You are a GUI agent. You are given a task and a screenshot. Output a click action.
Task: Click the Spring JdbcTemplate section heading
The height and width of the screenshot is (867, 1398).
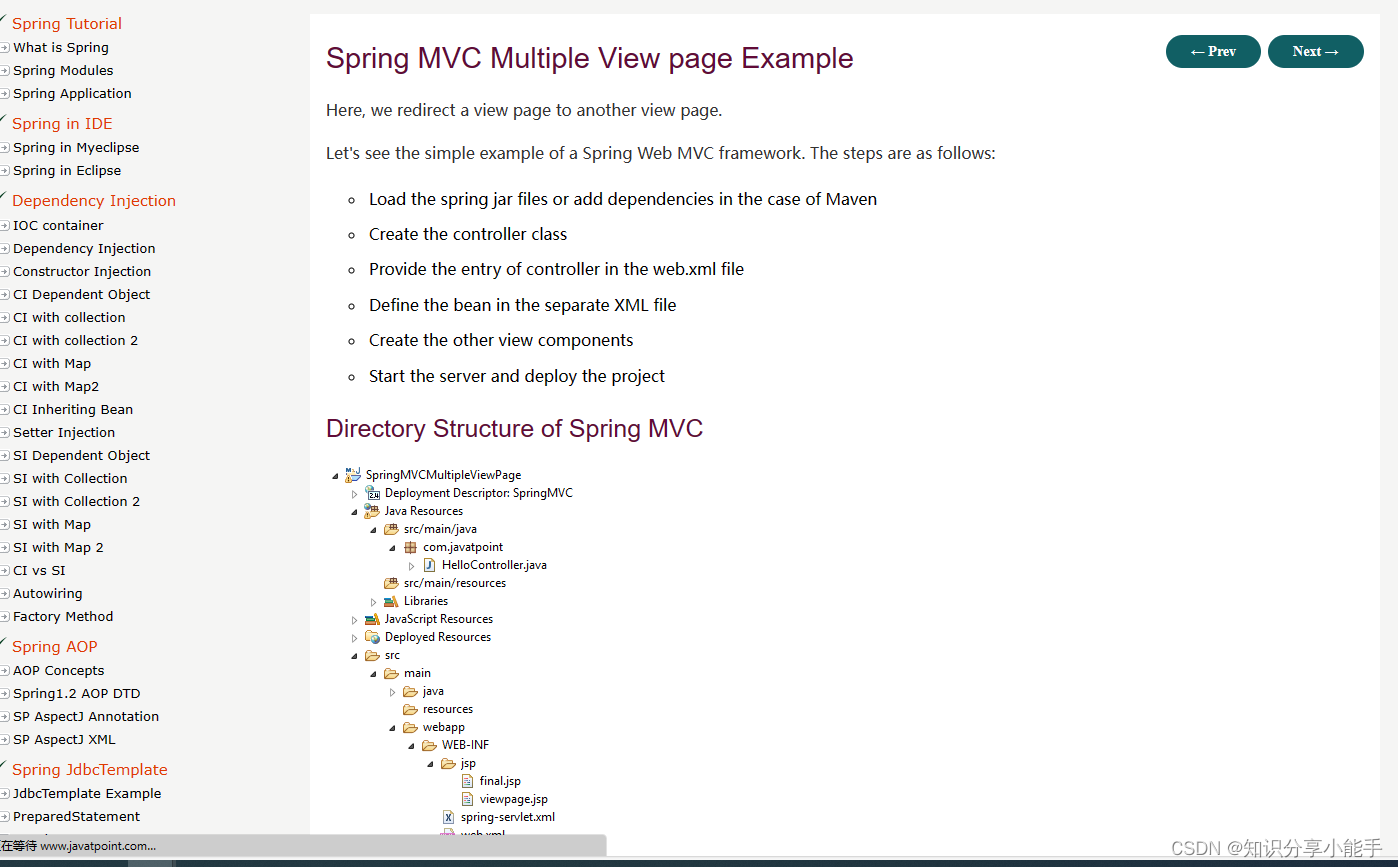pos(90,769)
